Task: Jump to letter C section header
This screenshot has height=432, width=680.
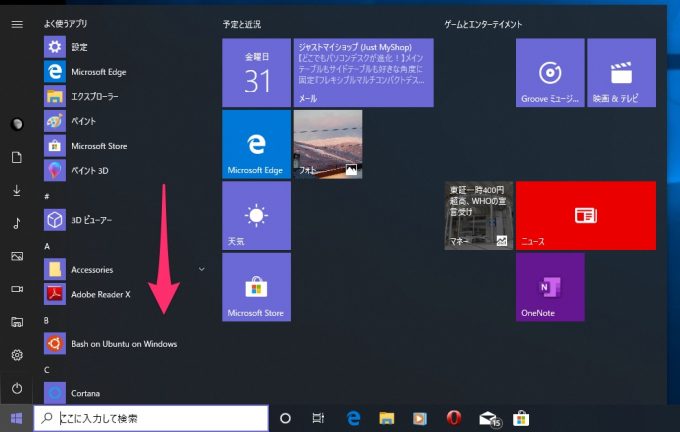Action: point(46,370)
